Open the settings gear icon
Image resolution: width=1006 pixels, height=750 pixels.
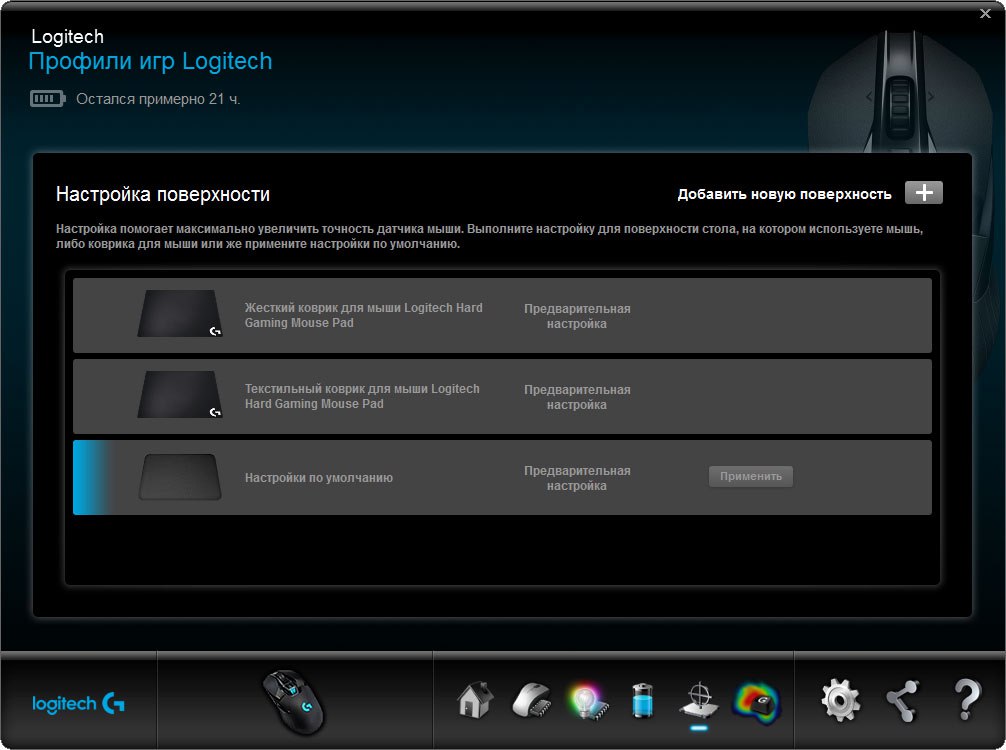tap(840, 701)
